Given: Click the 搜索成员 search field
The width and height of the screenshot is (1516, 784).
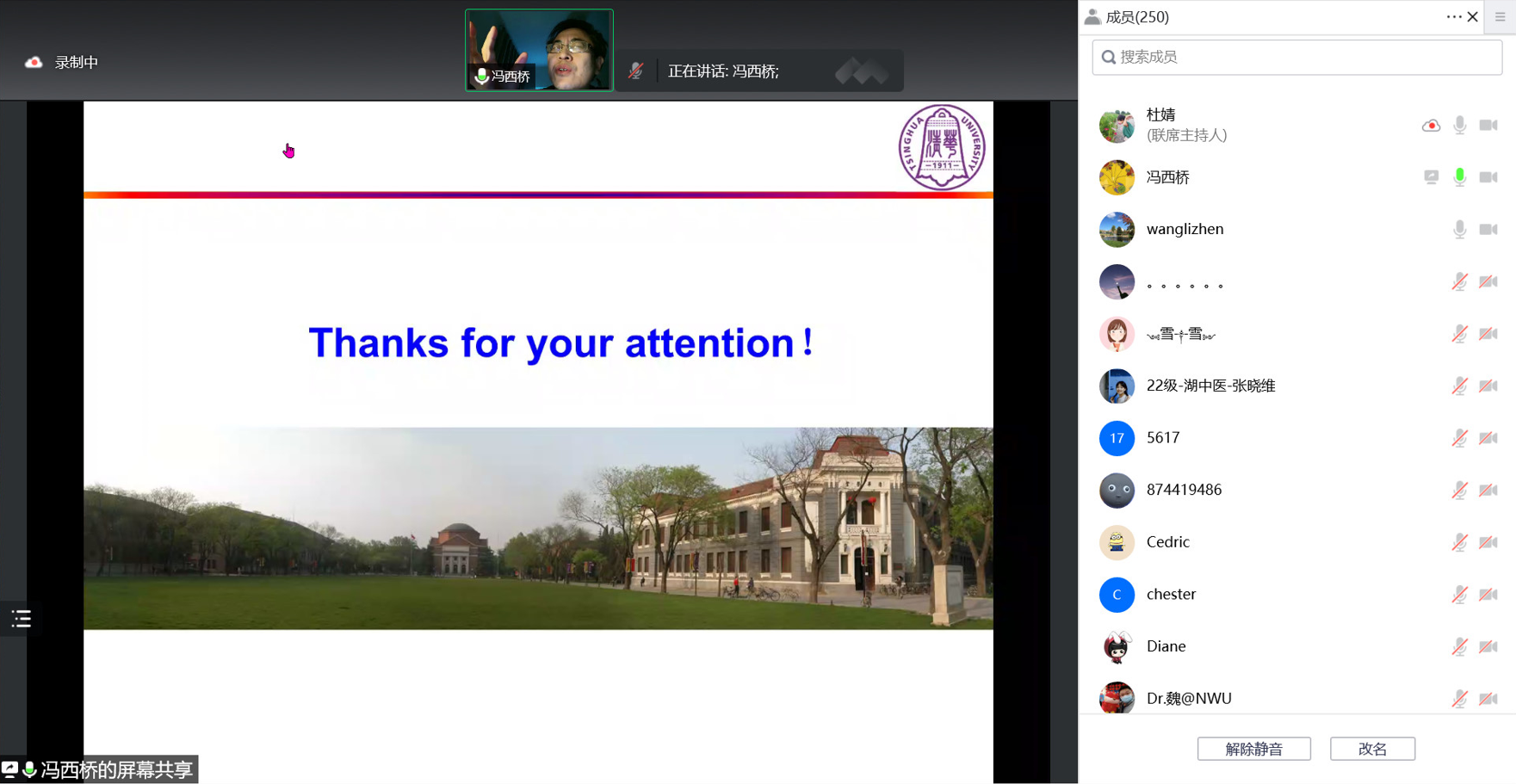Looking at the screenshot, I should 1296,57.
